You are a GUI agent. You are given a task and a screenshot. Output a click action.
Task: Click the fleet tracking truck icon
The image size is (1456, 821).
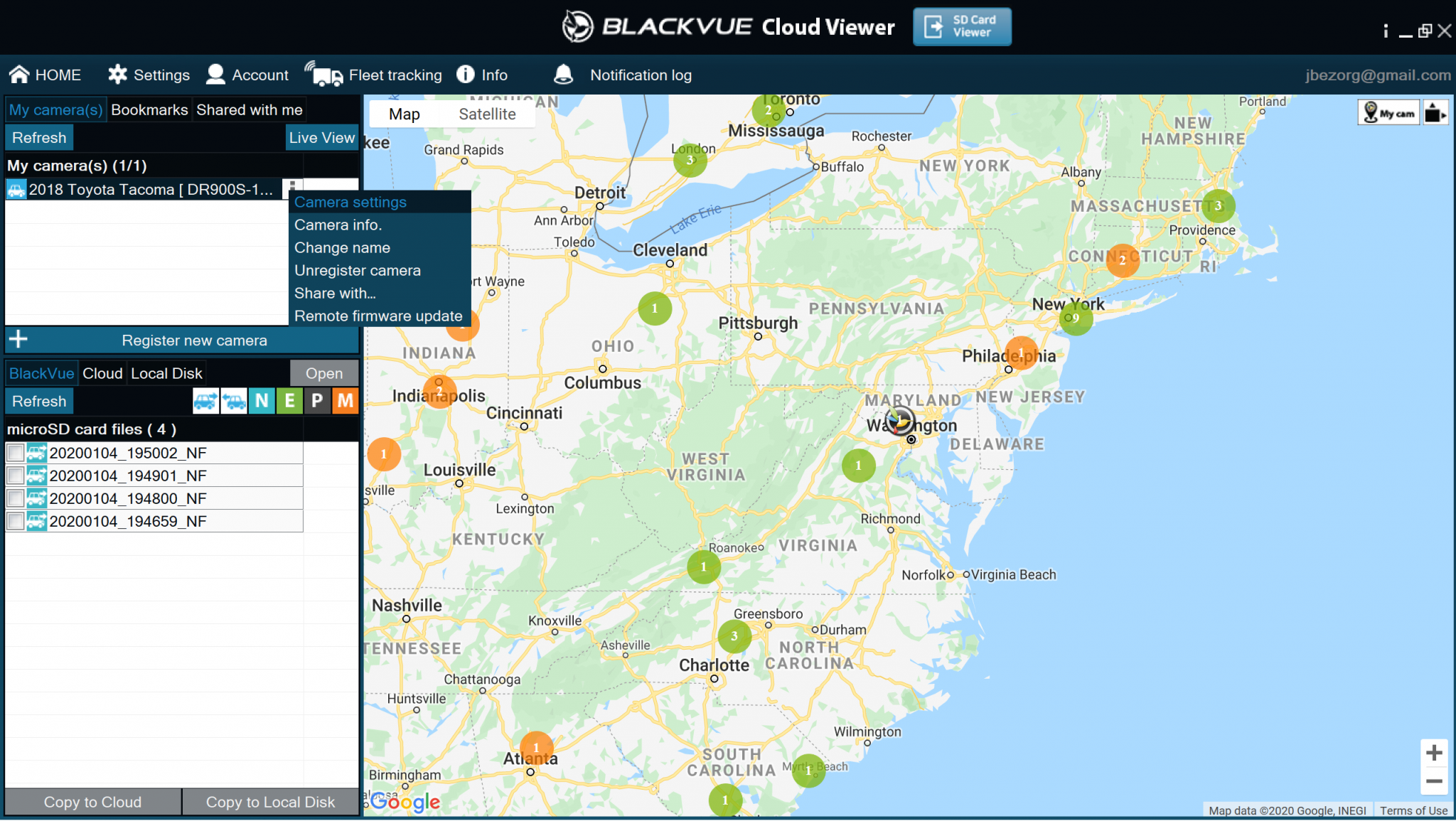323,74
